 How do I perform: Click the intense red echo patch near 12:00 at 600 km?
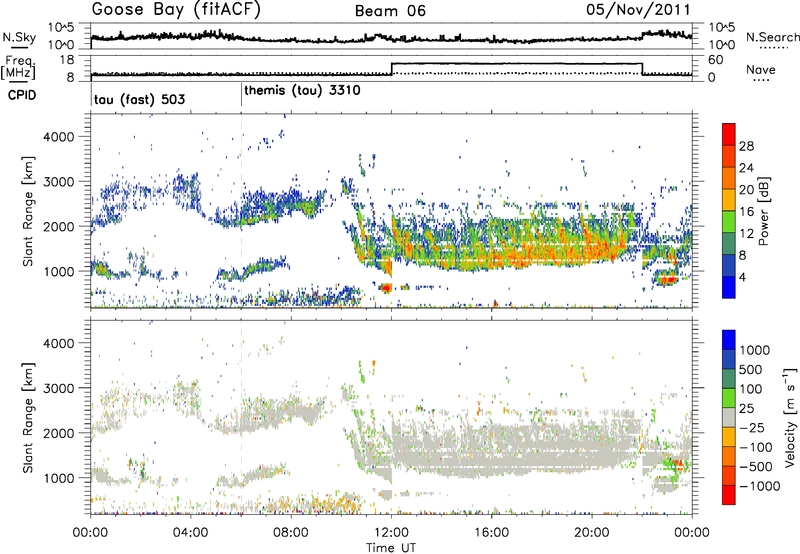coord(386,288)
